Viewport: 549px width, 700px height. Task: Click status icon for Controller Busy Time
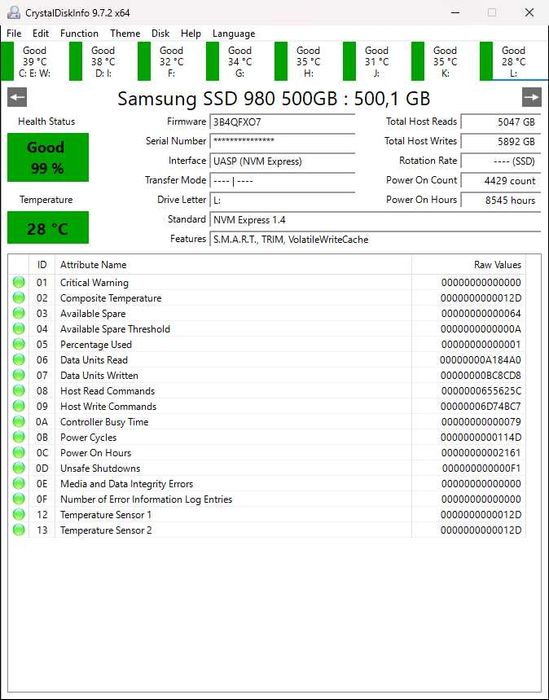[19, 421]
